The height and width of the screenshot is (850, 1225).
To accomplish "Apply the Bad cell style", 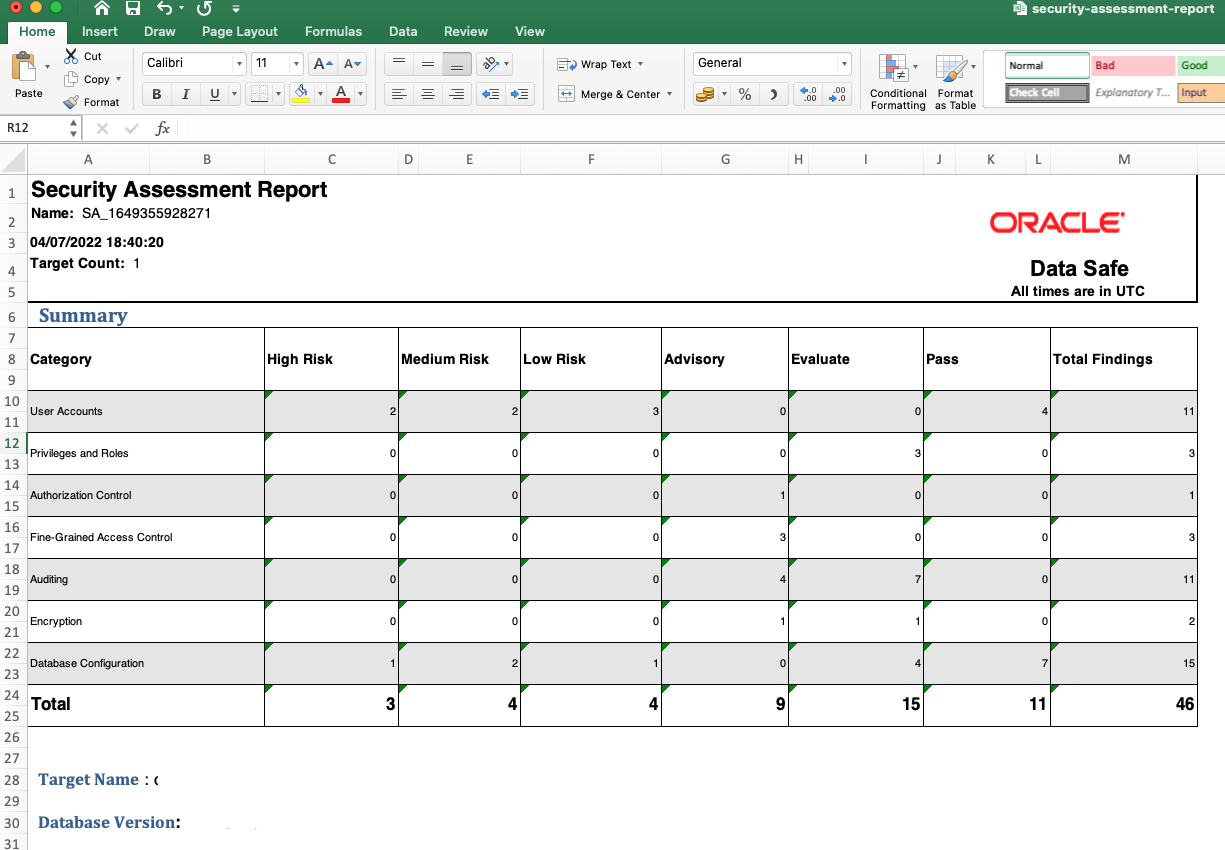I will [1132, 64].
